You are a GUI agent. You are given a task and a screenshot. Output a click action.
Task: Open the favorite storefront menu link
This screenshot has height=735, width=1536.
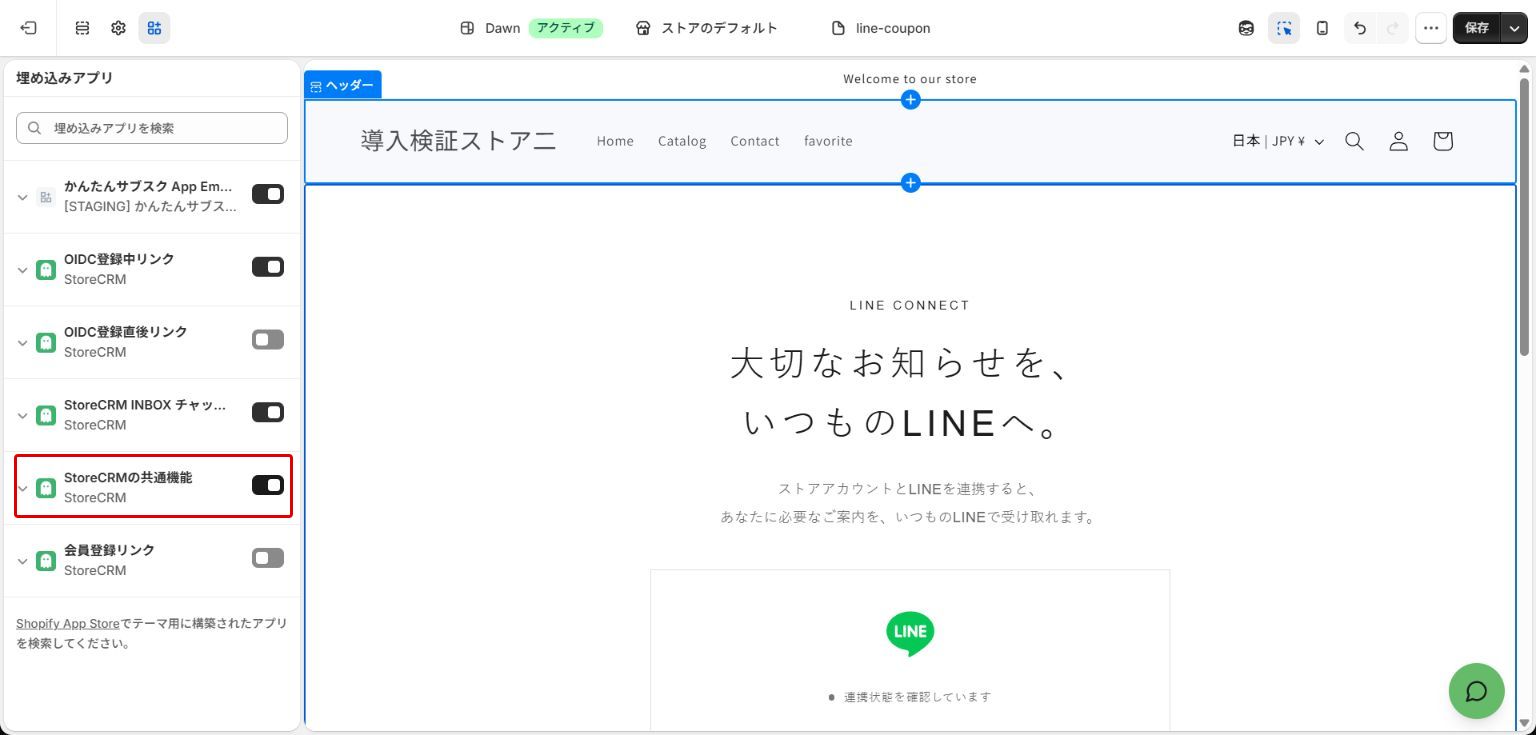[828, 141]
